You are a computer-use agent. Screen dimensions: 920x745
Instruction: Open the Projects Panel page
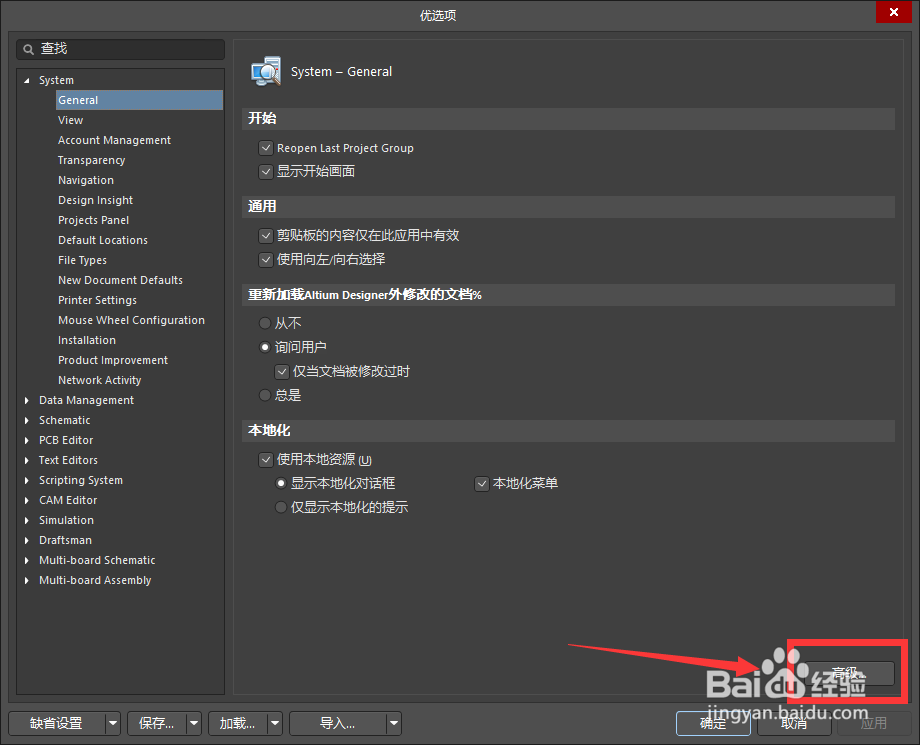(x=93, y=220)
